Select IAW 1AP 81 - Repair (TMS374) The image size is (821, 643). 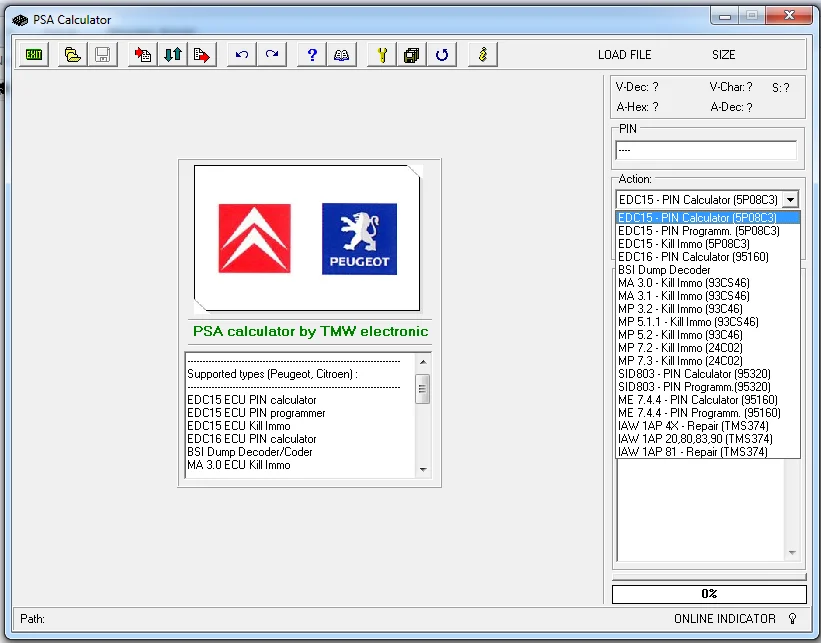coord(708,451)
